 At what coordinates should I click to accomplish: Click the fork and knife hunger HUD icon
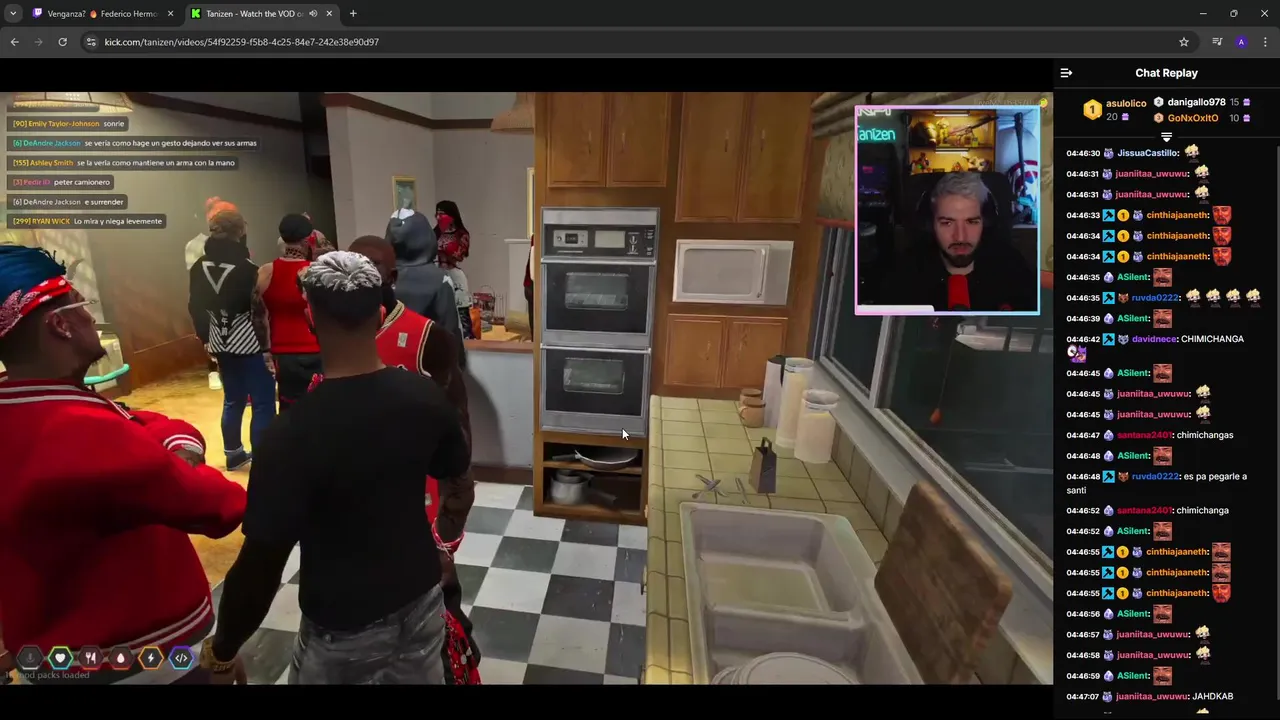point(90,657)
